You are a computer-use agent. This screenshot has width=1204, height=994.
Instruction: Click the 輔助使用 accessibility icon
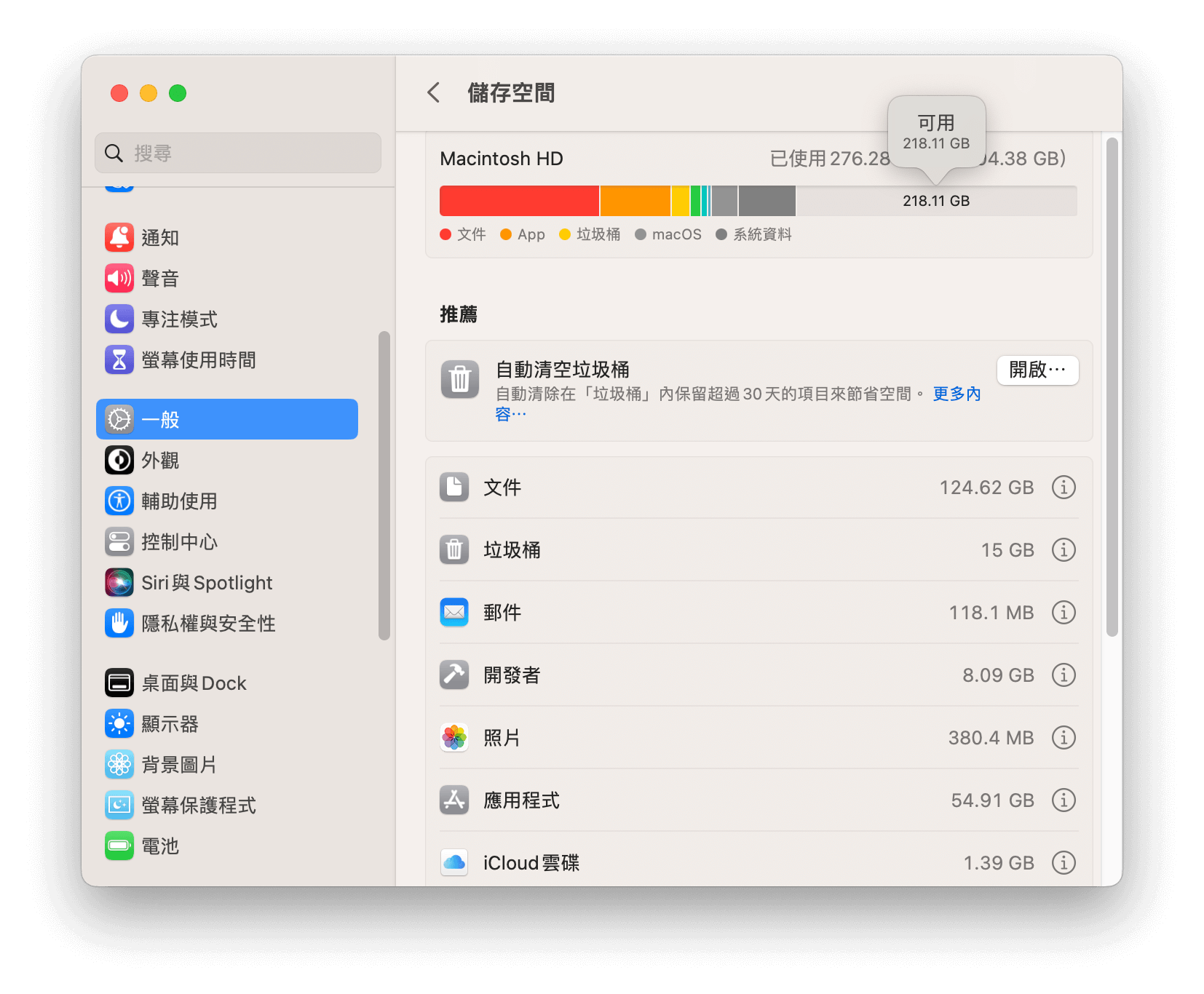point(119,501)
